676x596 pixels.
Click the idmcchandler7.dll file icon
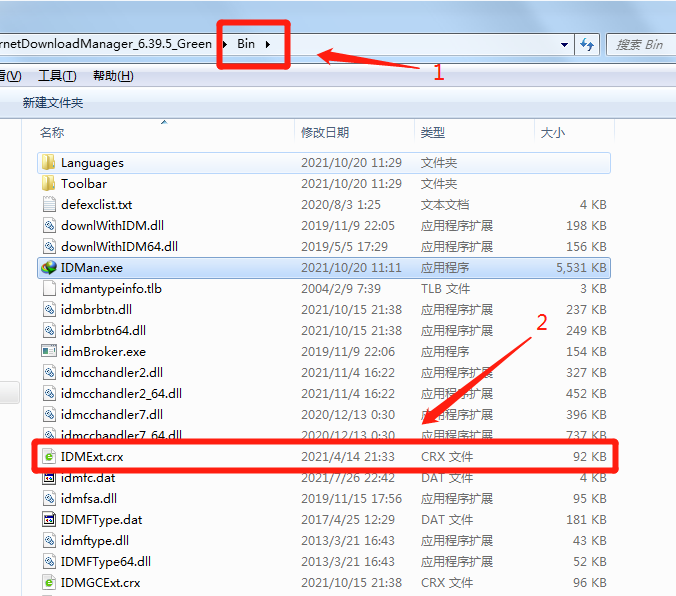click(x=49, y=414)
